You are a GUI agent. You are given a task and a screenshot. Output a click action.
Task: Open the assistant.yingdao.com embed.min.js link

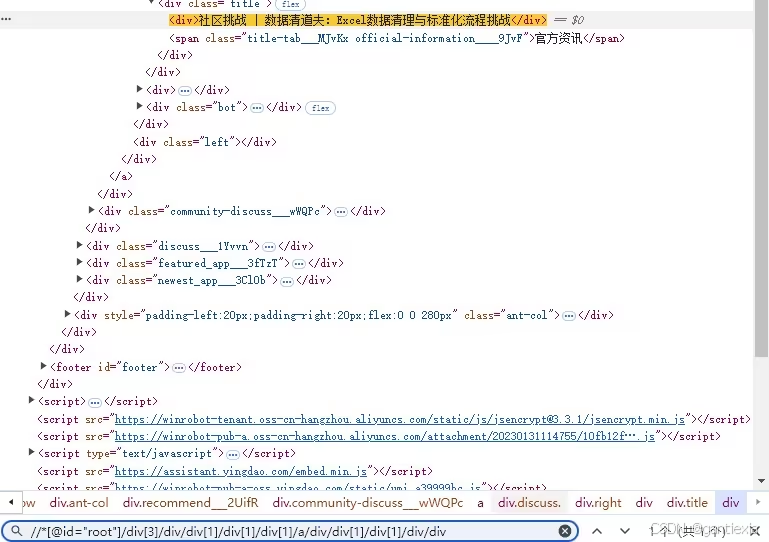click(x=240, y=472)
